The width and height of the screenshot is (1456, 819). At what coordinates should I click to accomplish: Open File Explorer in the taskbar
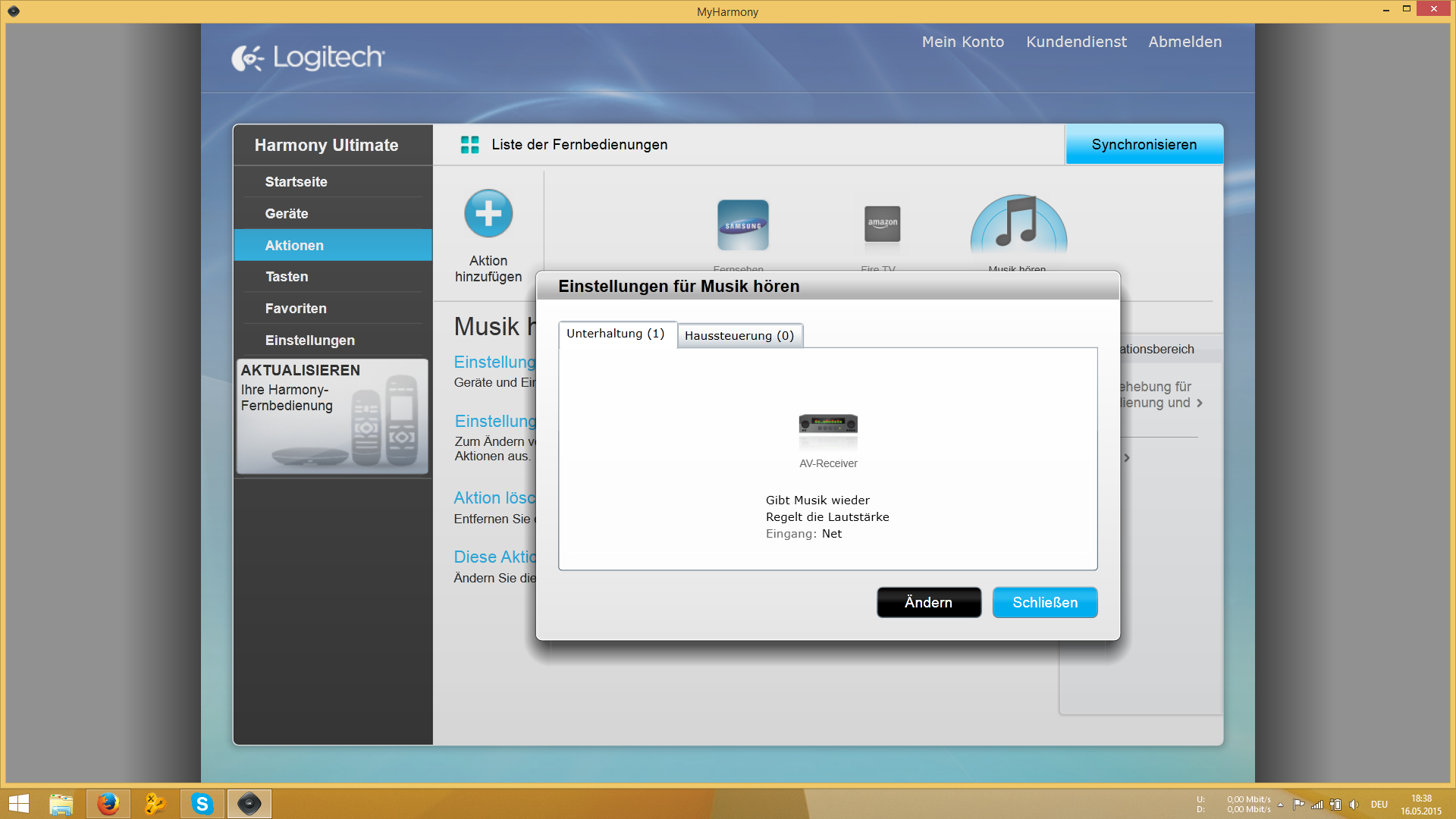(61, 804)
